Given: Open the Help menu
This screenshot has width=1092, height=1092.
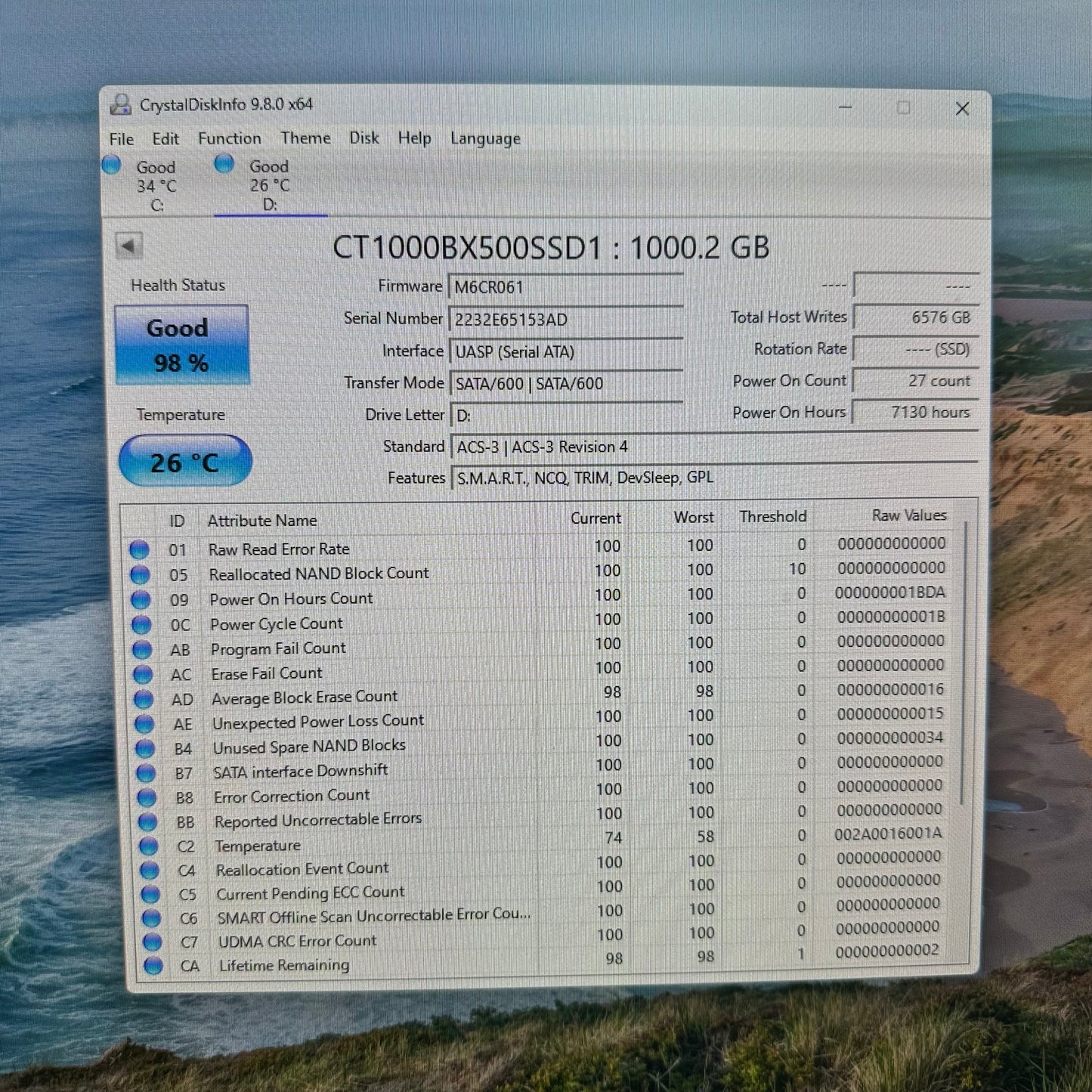Looking at the screenshot, I should click(414, 138).
